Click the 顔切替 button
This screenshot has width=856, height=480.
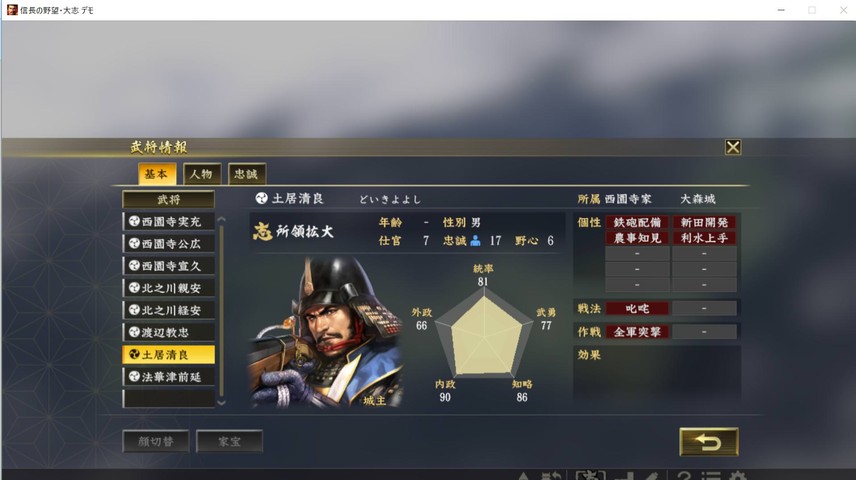[156, 441]
